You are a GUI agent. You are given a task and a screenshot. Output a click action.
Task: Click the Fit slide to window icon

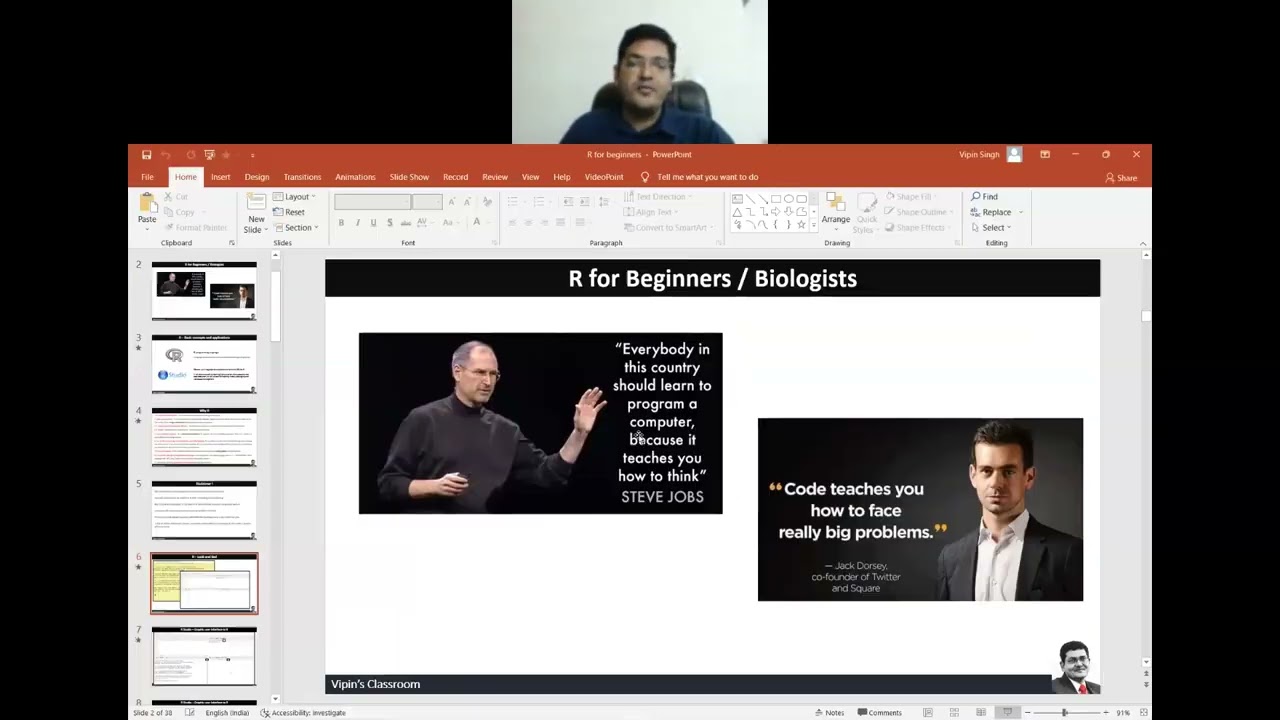[1144, 712]
